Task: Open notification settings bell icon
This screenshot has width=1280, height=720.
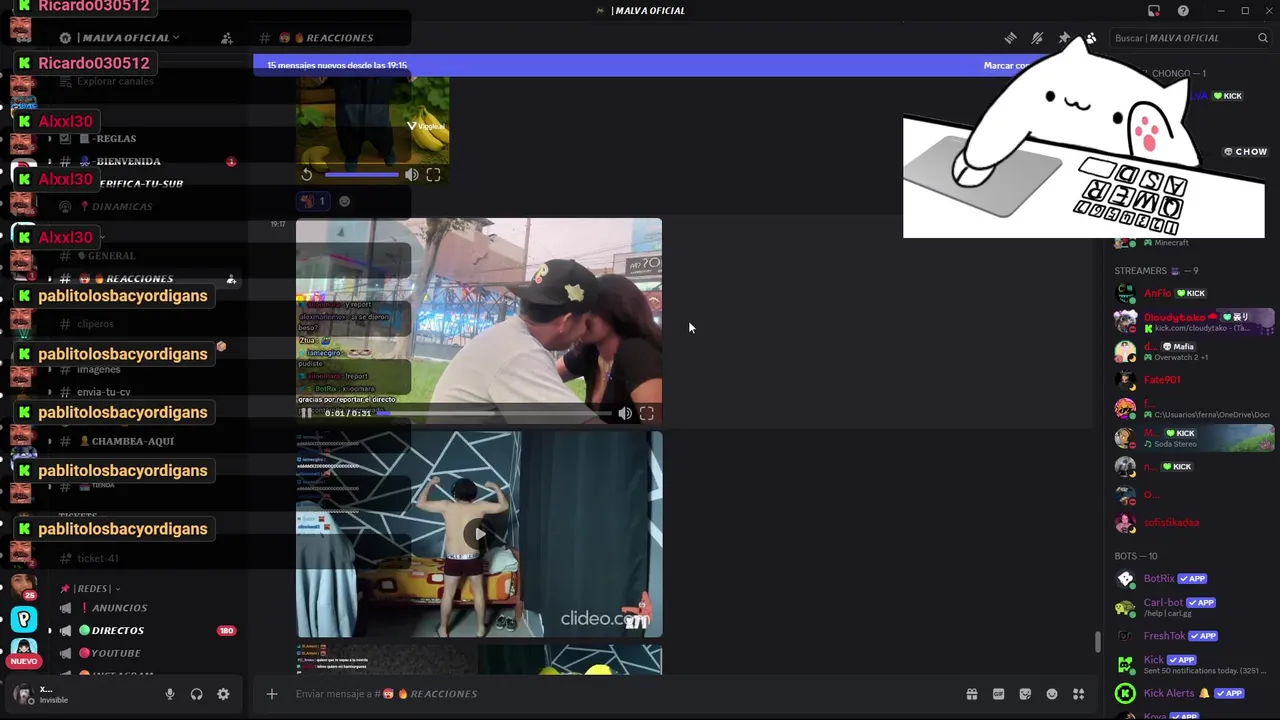Action: tap(1037, 38)
